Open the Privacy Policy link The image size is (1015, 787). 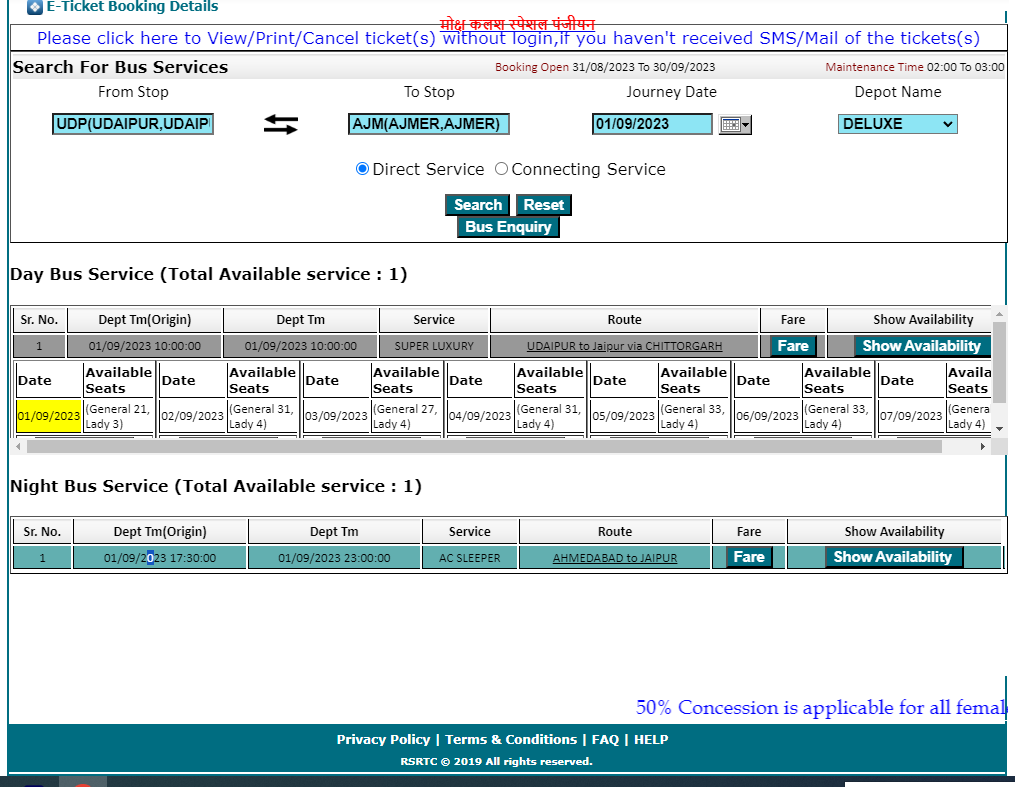click(x=383, y=739)
